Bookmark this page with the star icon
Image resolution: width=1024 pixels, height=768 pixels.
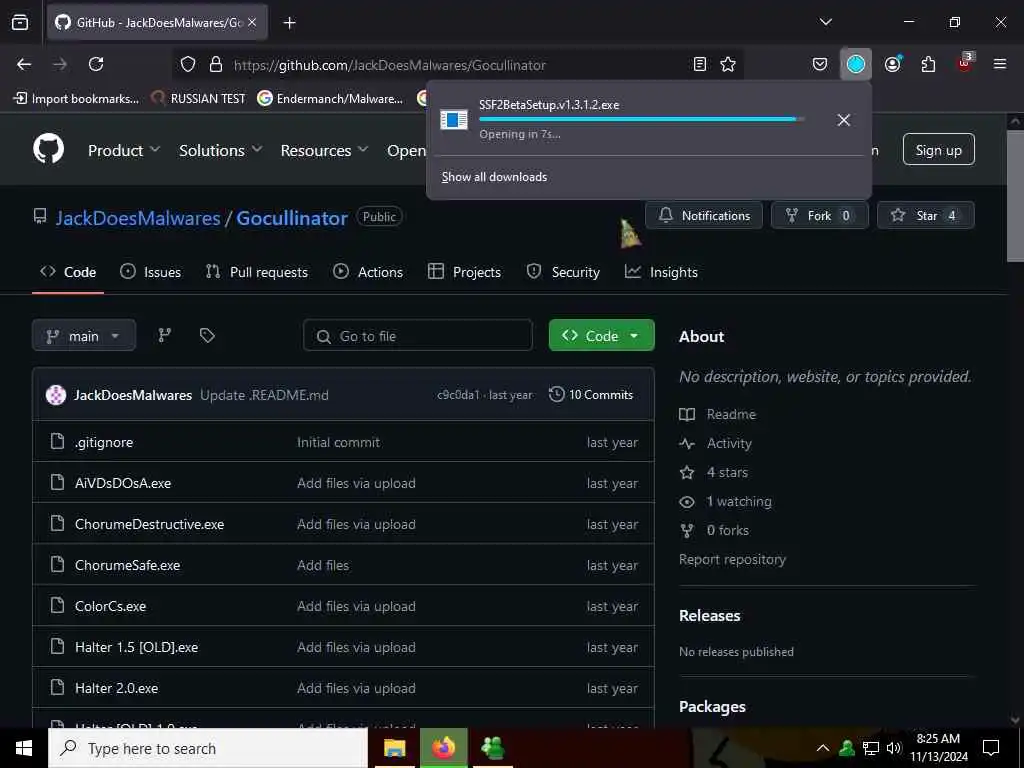728,64
